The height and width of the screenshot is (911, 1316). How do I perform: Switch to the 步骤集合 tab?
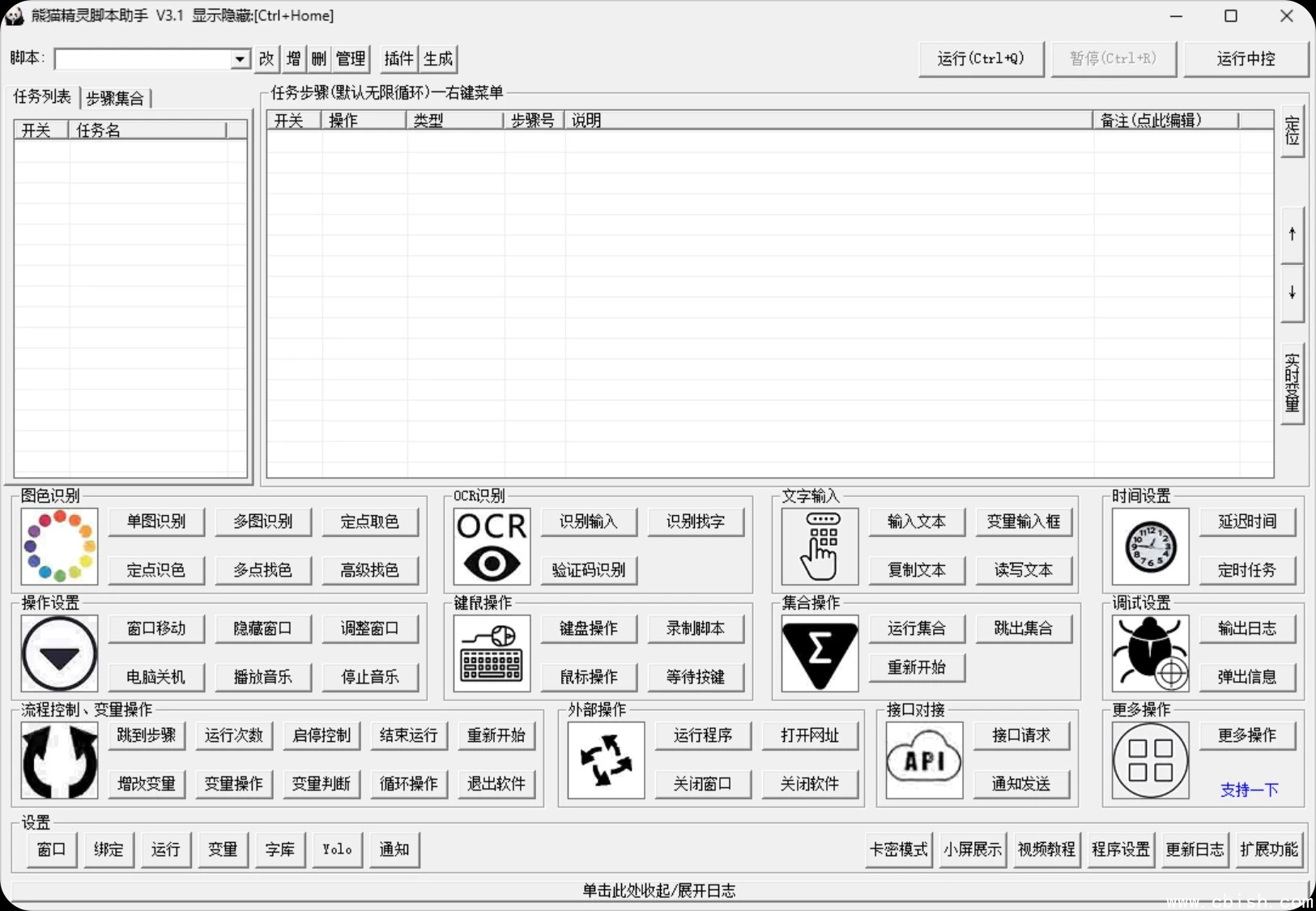[x=115, y=97]
